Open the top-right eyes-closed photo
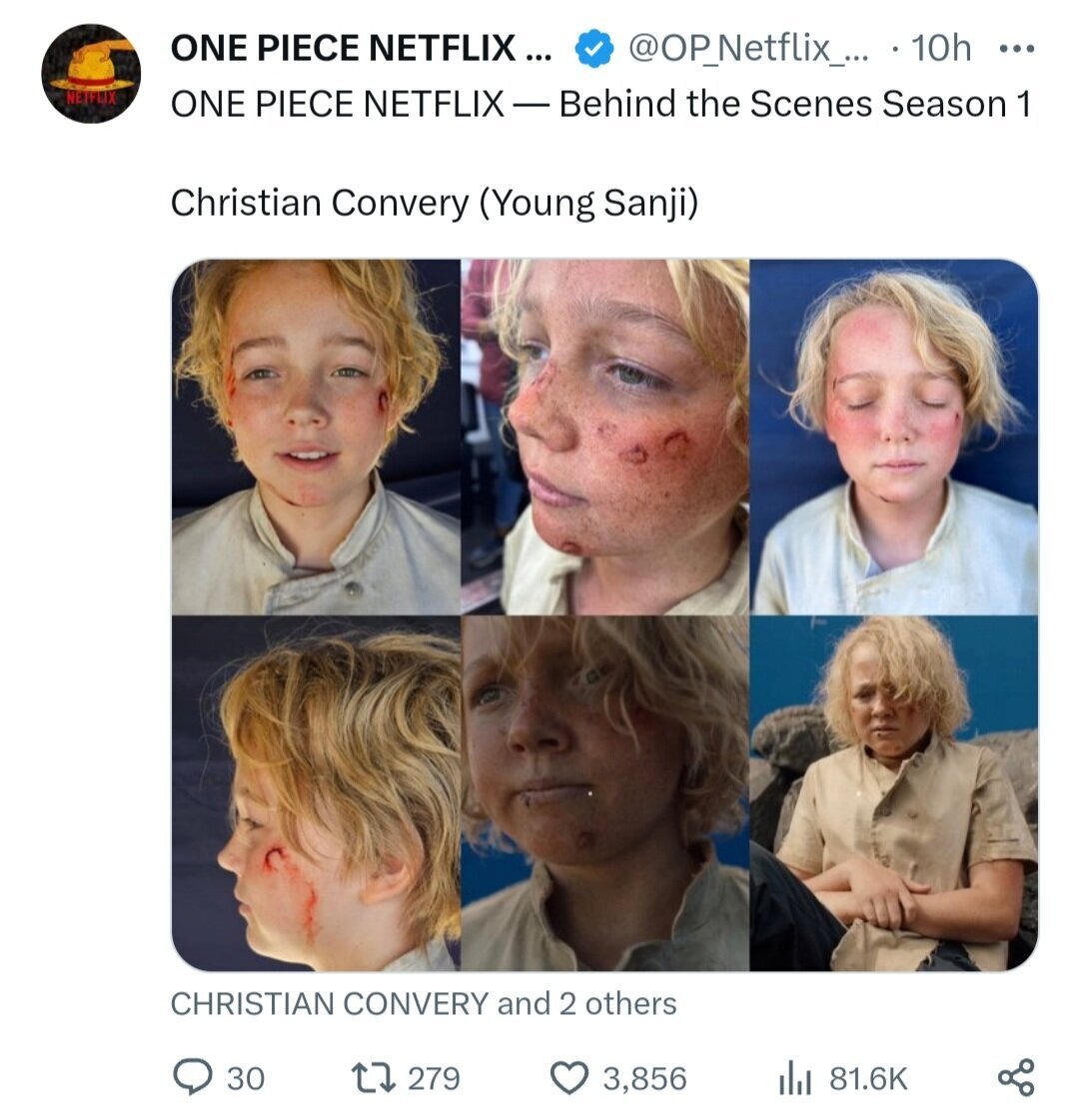Image resolution: width=1079 pixels, height=1120 pixels. pyautogui.click(x=894, y=437)
